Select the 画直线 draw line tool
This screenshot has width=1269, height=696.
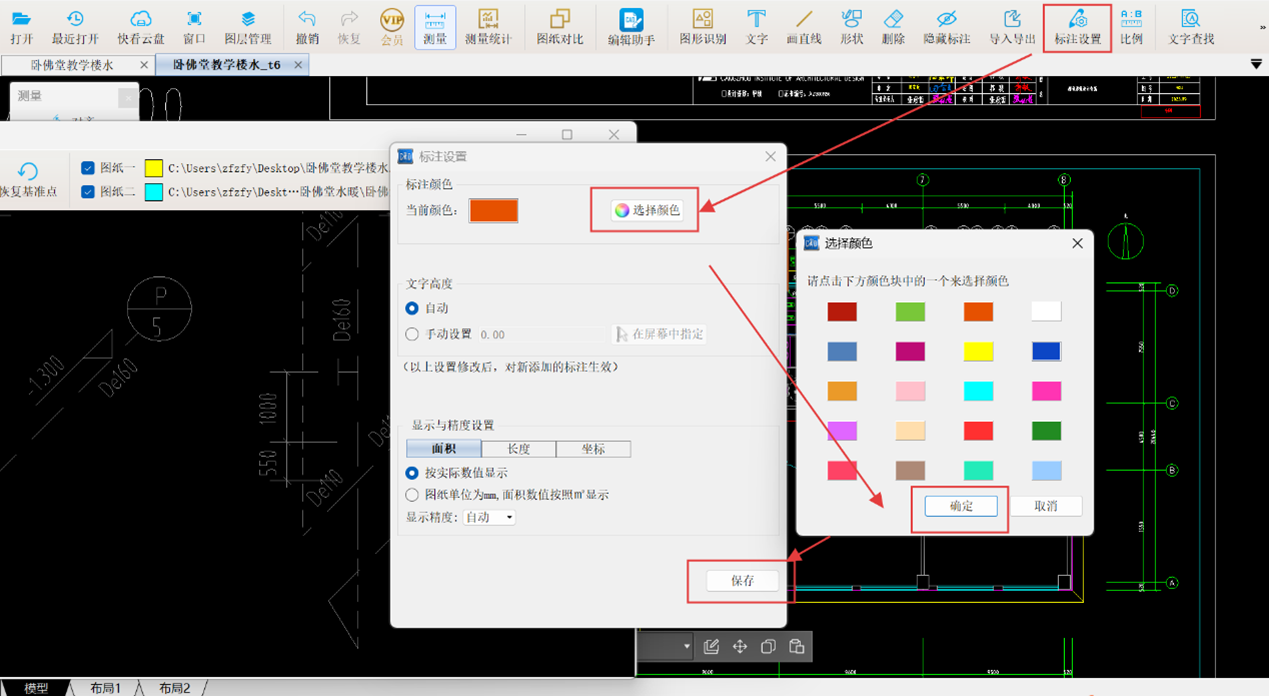click(x=803, y=27)
